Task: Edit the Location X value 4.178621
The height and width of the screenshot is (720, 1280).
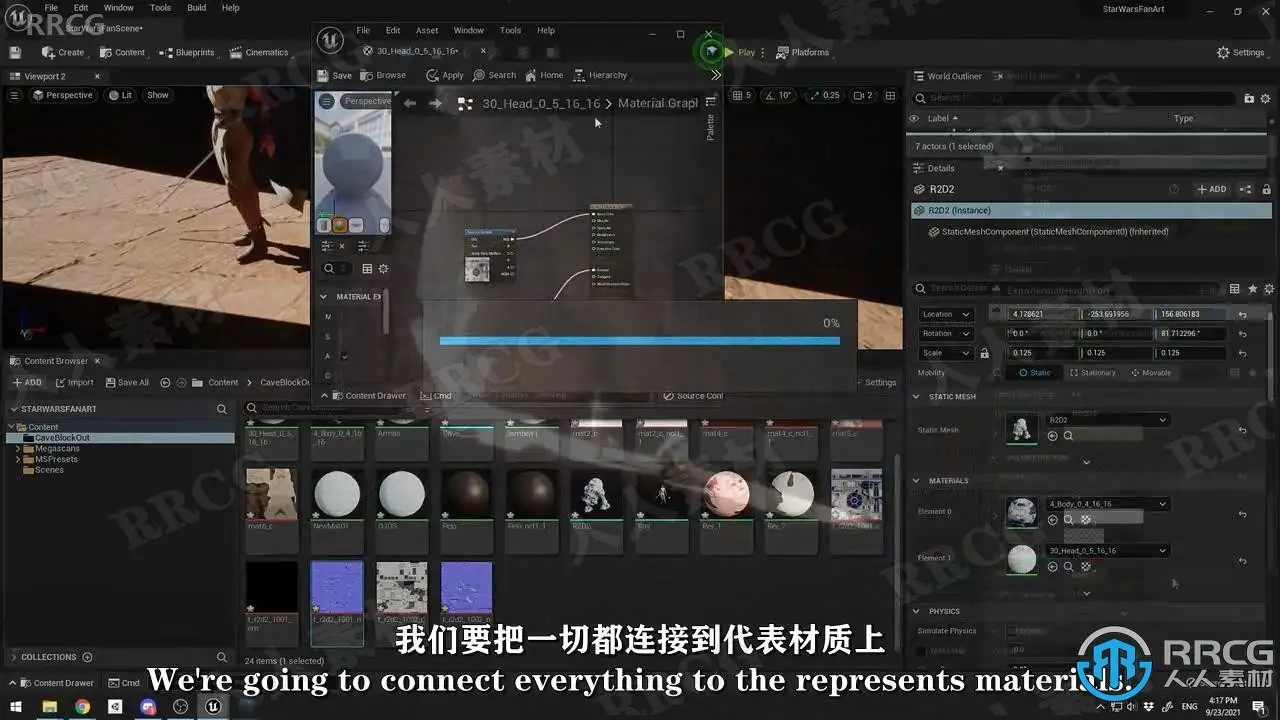Action: [1042, 314]
